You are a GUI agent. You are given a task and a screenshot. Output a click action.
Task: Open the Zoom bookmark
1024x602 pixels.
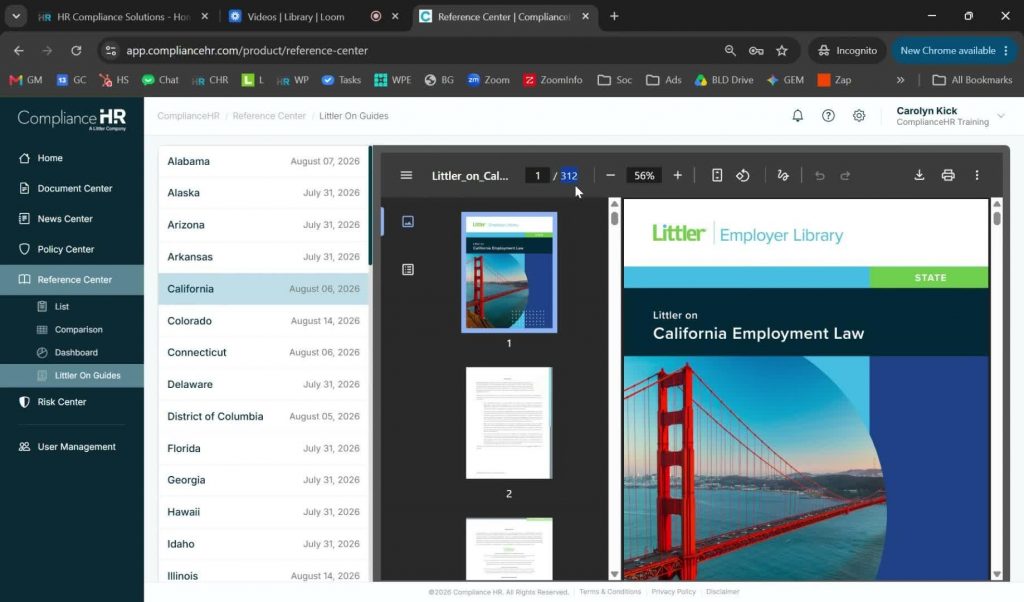point(488,80)
